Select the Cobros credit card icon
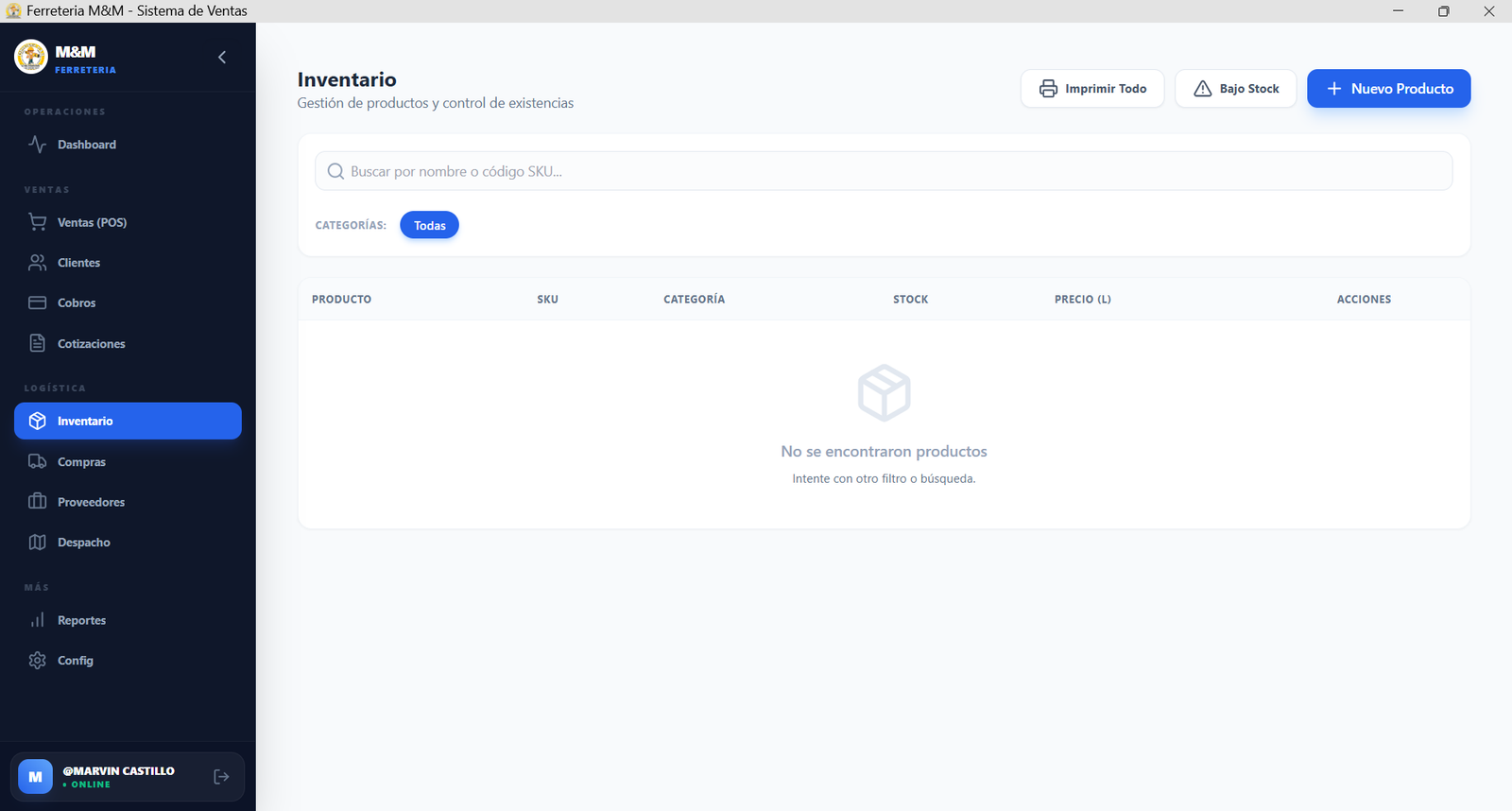 point(37,302)
